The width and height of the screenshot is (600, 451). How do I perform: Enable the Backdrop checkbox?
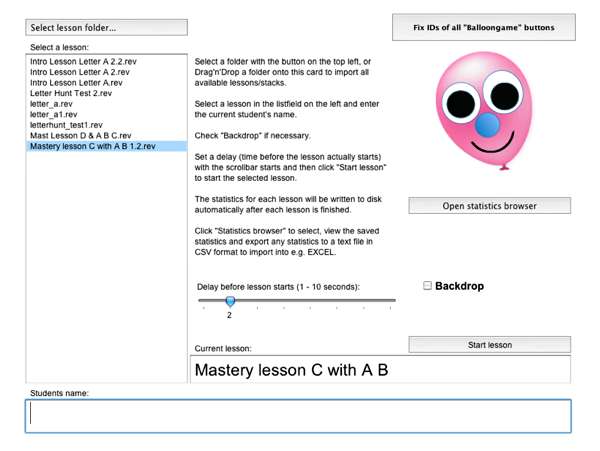[428, 286]
